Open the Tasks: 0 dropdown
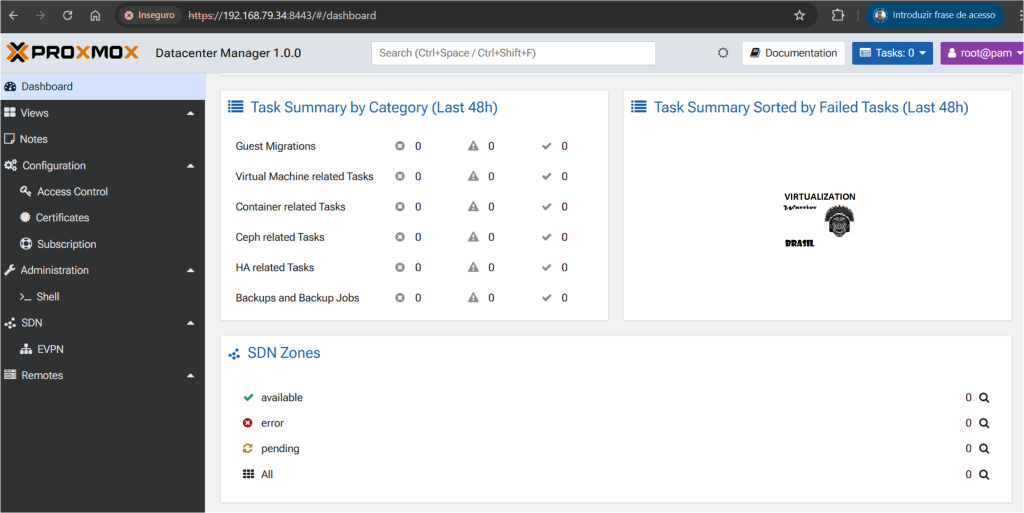 coord(892,53)
